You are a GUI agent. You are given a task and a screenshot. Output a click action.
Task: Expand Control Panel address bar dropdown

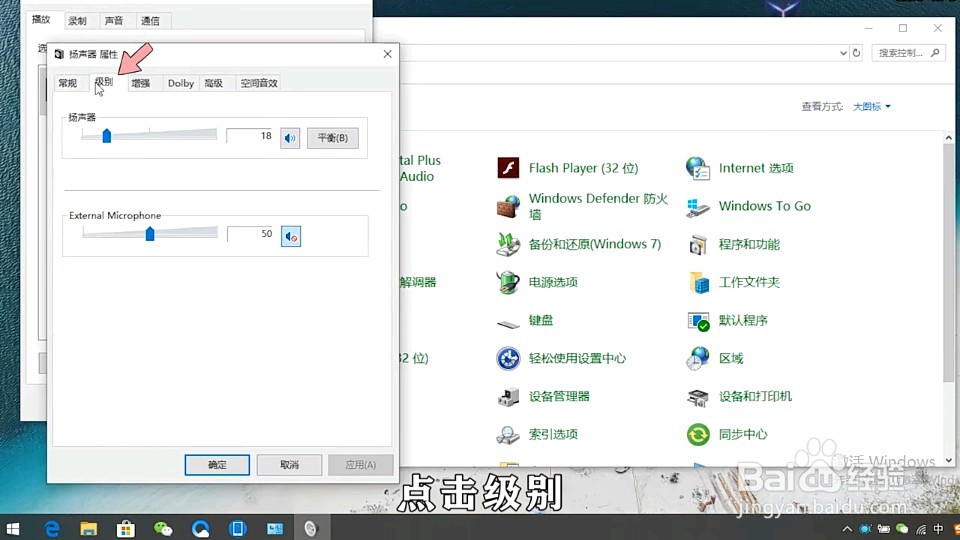pyautogui.click(x=843, y=53)
